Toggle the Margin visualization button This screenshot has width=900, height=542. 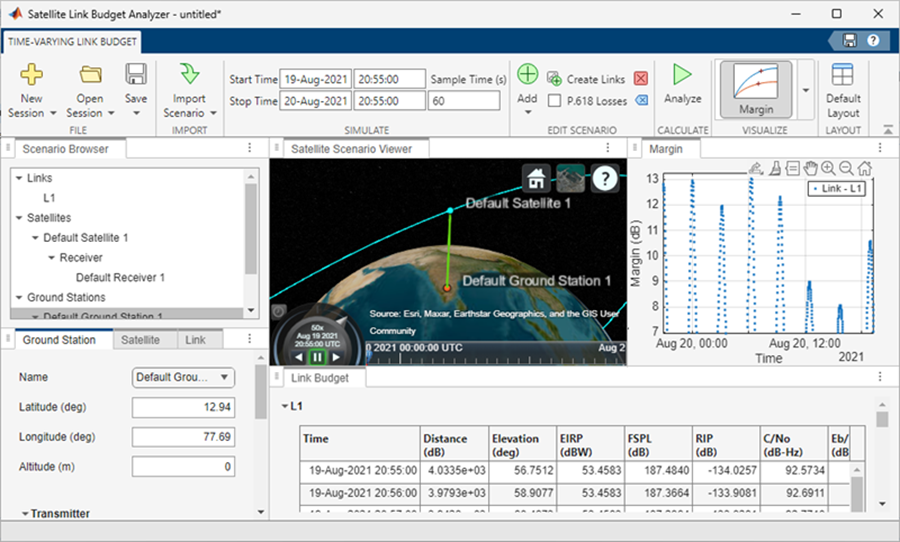tap(756, 87)
